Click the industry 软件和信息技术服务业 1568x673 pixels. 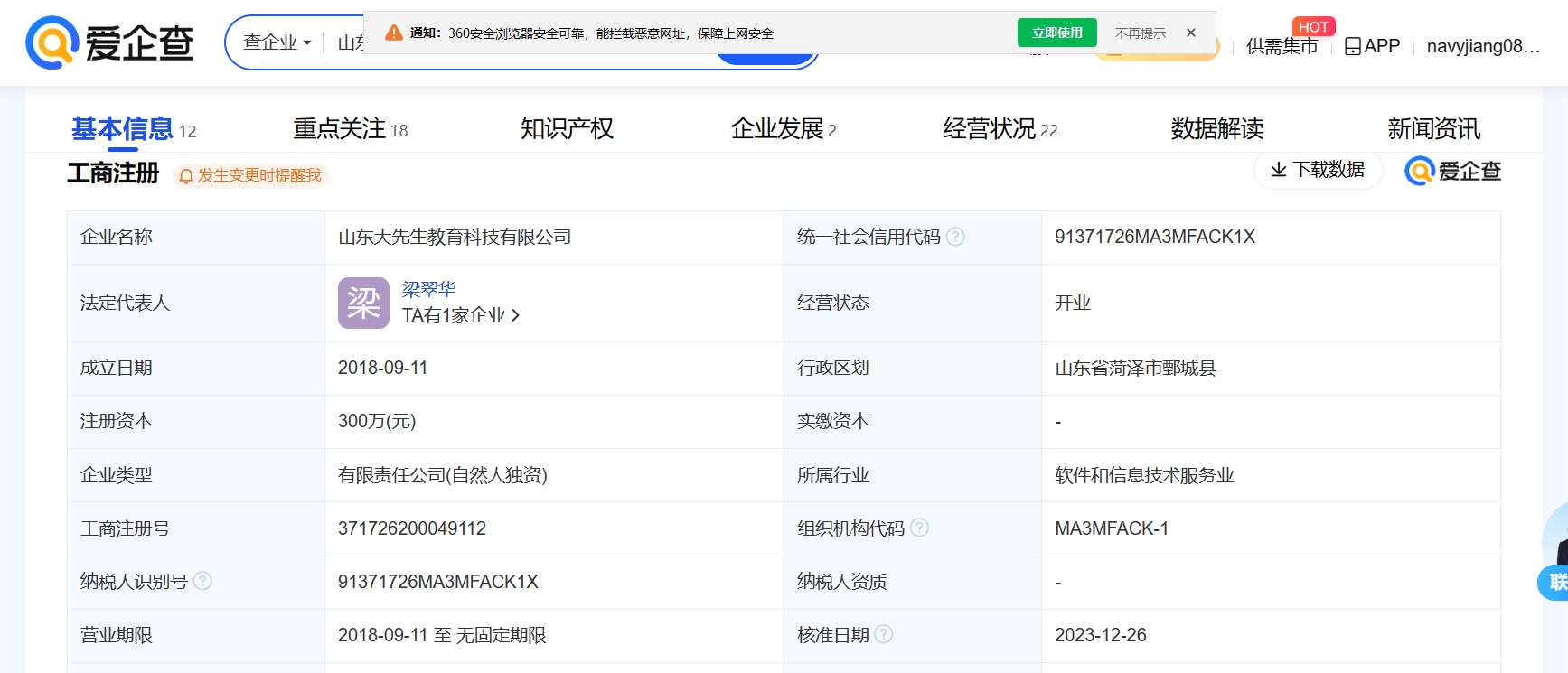[x=1144, y=475]
